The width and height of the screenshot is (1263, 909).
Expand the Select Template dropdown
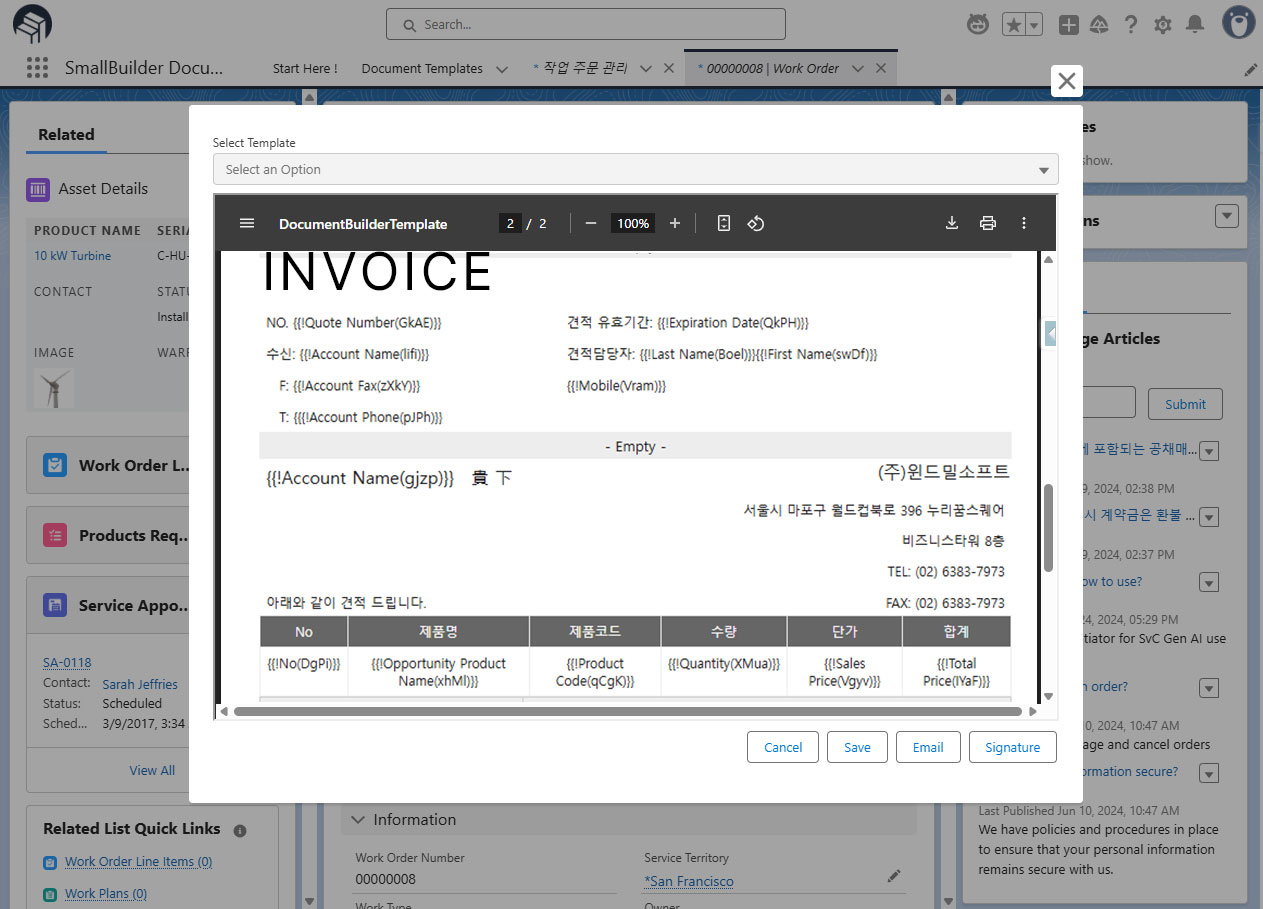point(635,170)
